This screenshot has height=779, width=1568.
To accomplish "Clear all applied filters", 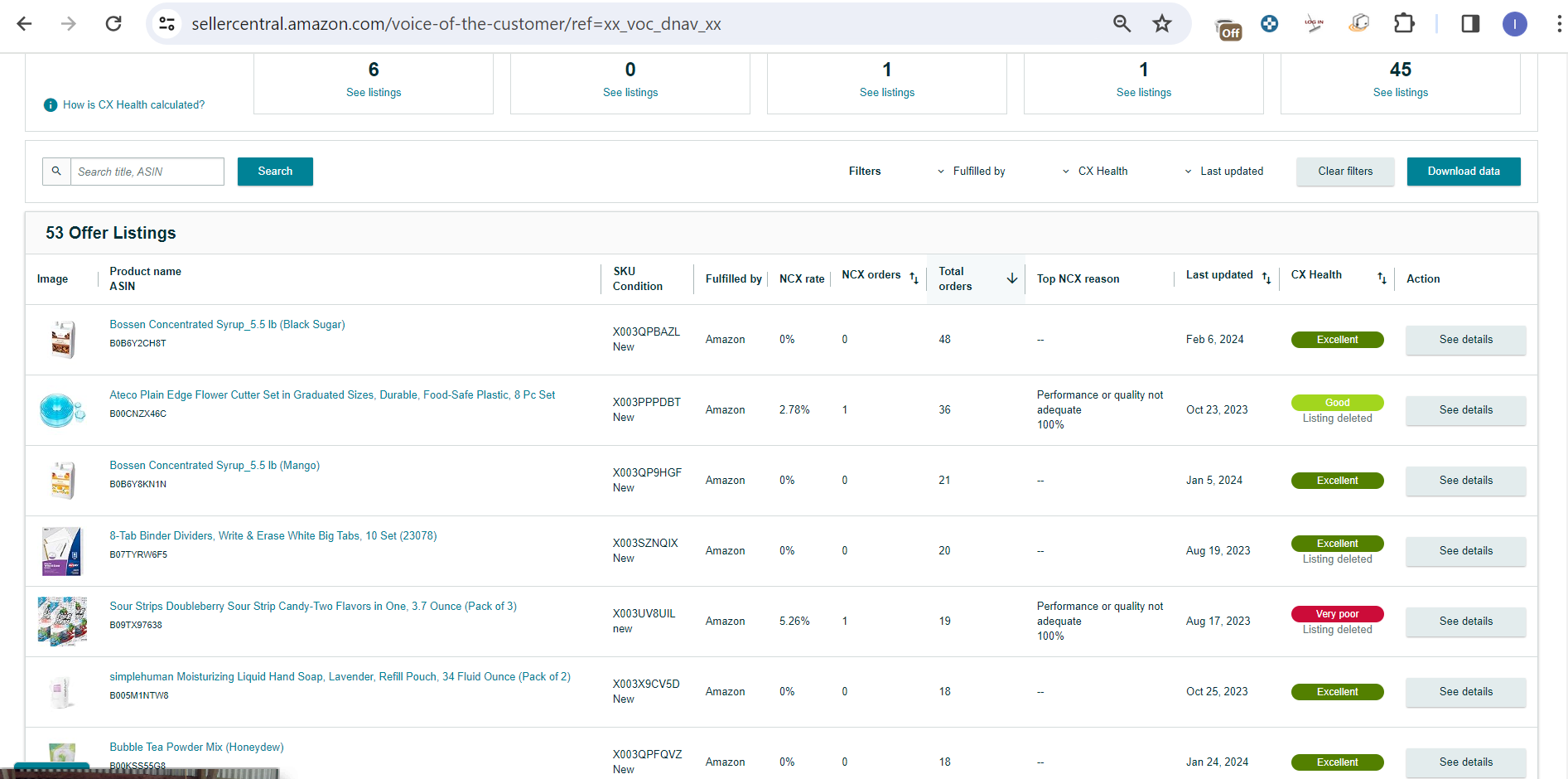I will [1345, 172].
